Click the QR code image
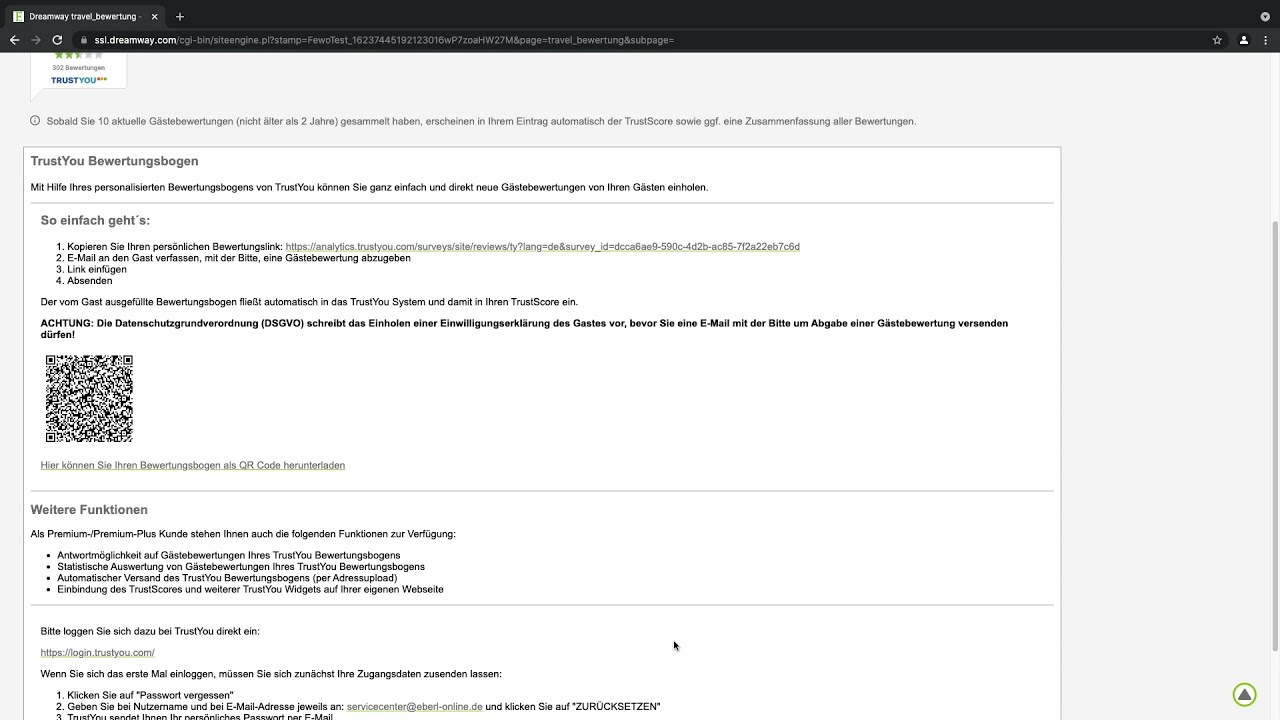 pos(89,399)
